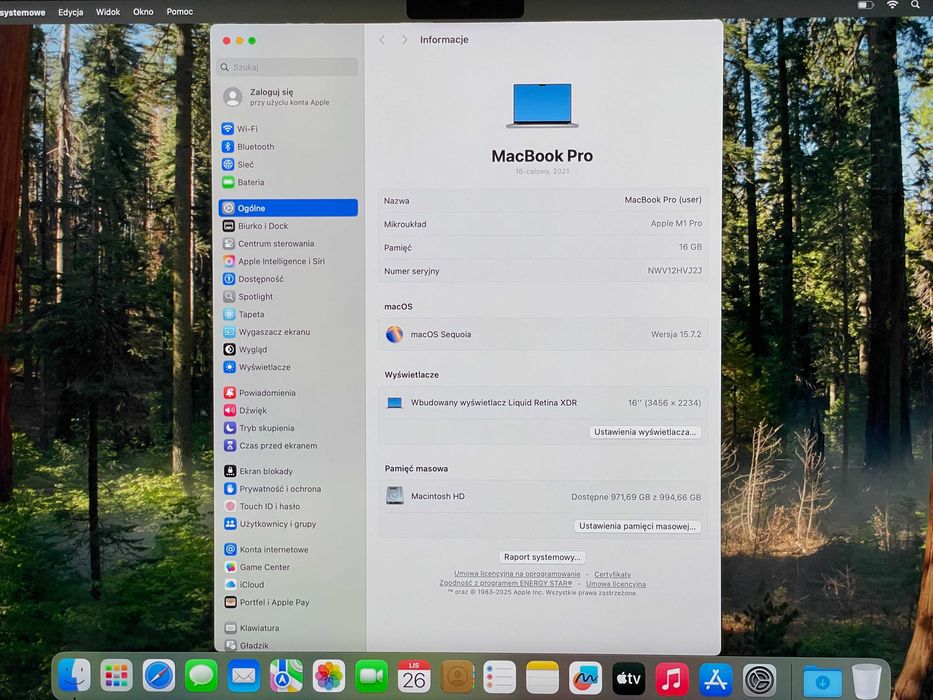This screenshot has width=933, height=700.
Task: Open Apple TV from the Dock
Action: 628,678
